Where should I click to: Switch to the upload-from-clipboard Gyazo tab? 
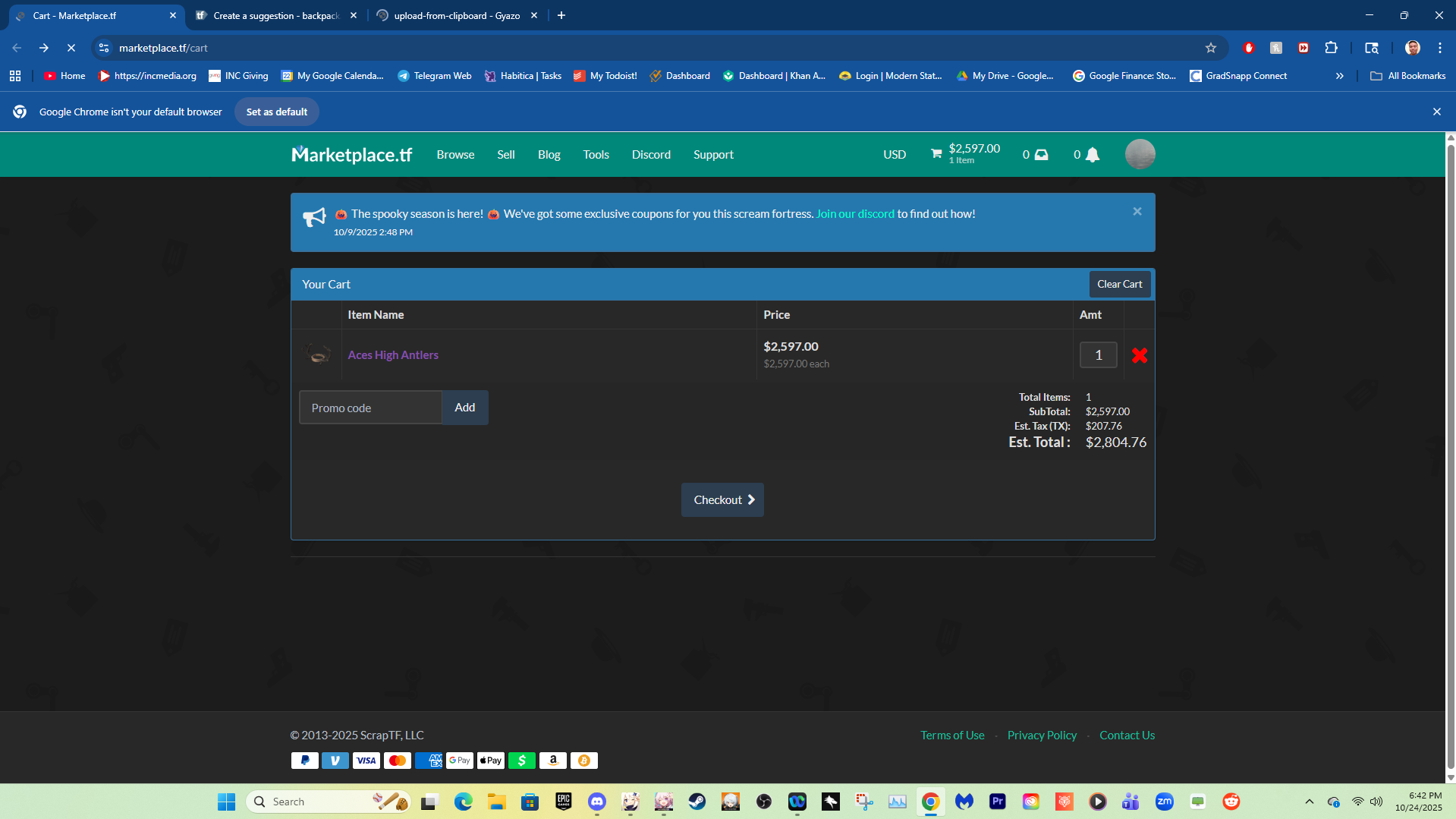[458, 15]
